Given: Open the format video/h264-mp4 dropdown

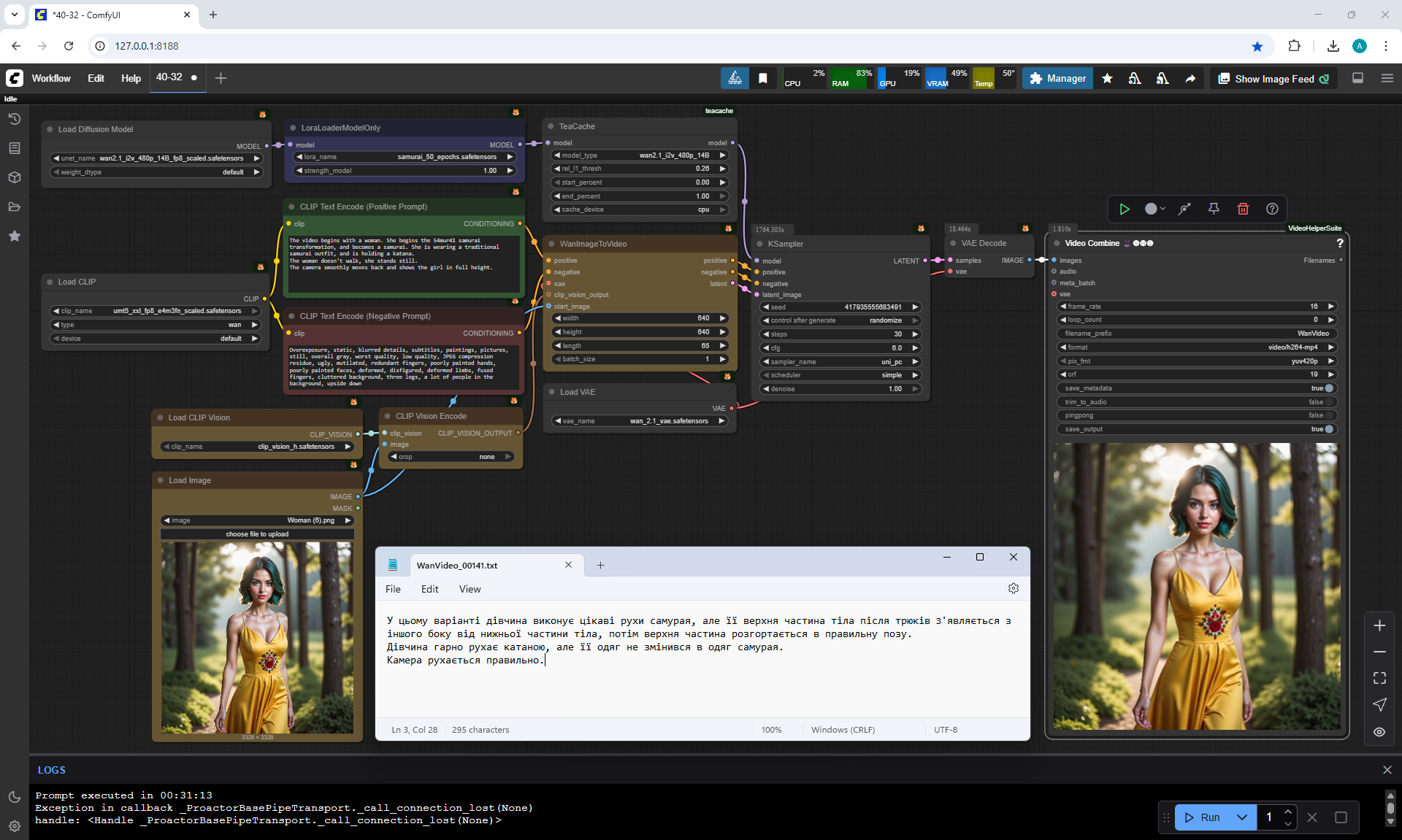Looking at the screenshot, I should pos(1197,347).
